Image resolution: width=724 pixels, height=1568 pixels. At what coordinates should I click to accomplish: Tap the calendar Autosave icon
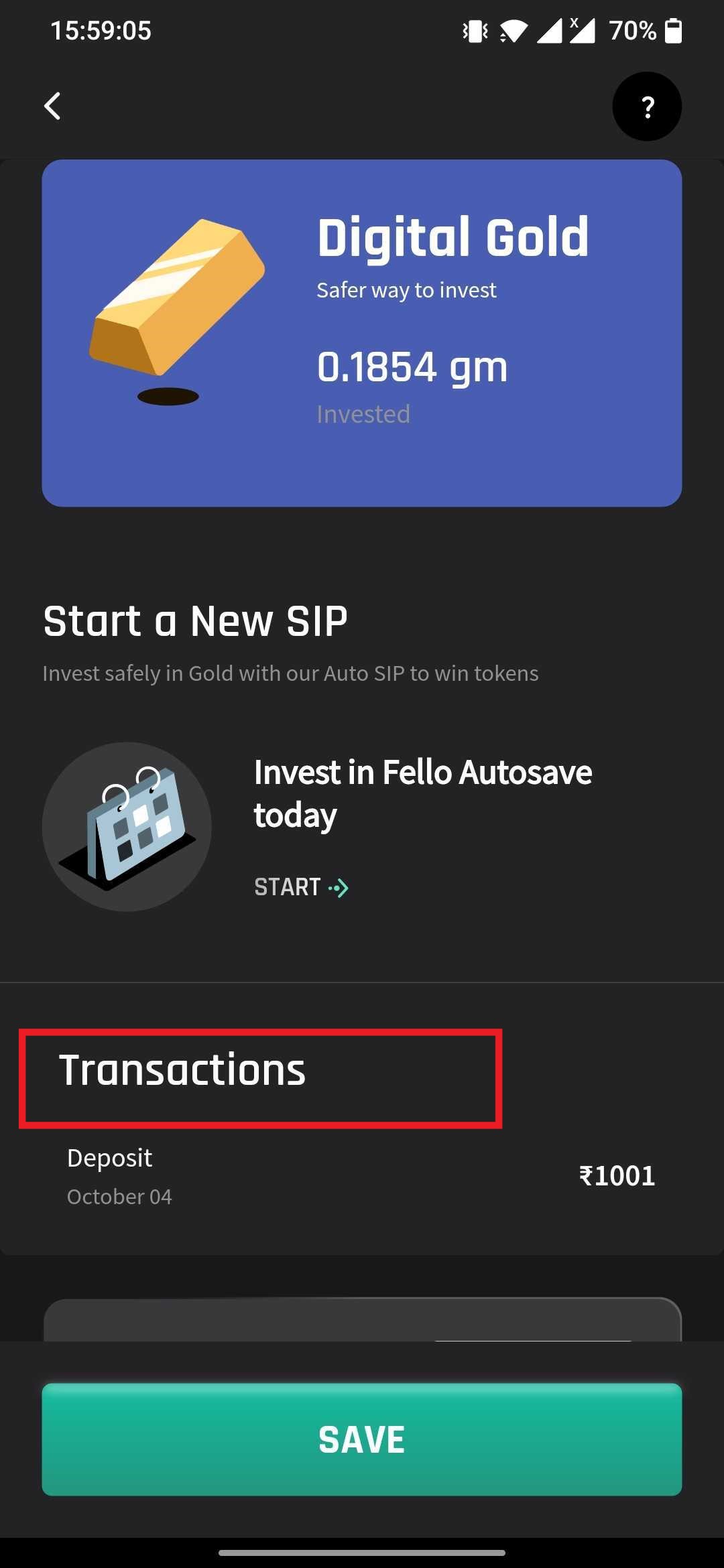pos(127,826)
